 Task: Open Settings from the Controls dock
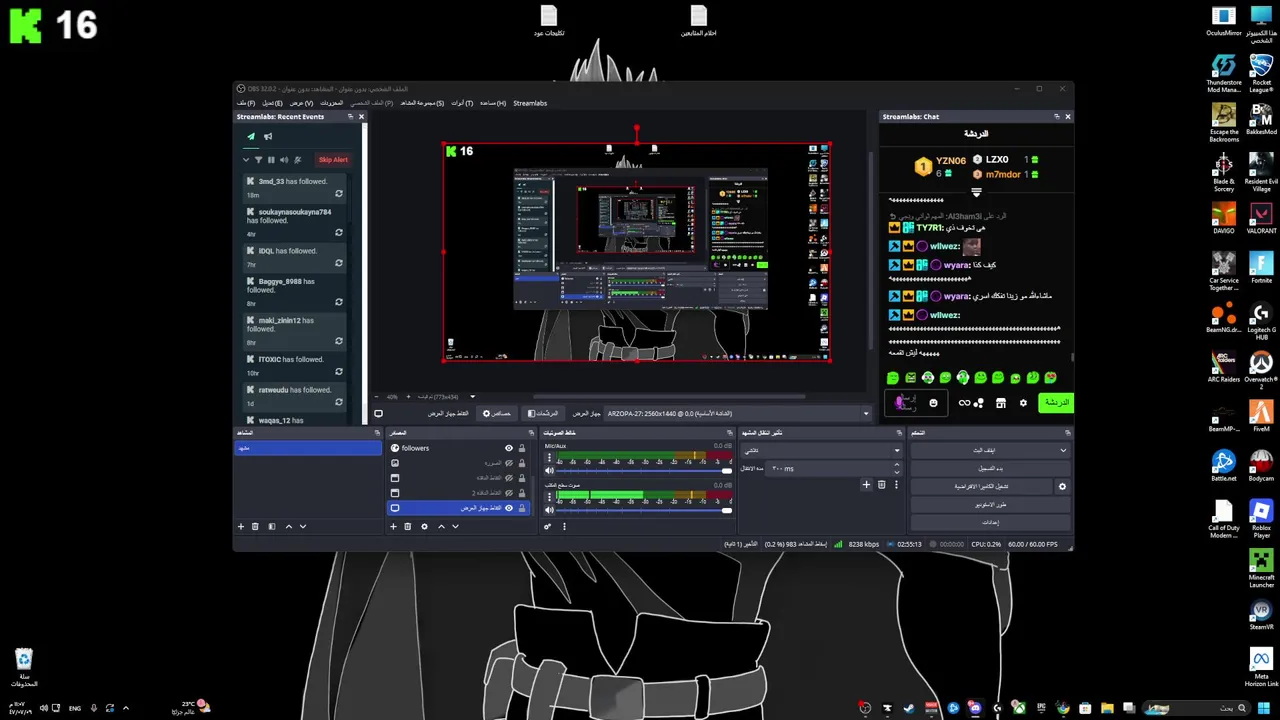(990, 522)
